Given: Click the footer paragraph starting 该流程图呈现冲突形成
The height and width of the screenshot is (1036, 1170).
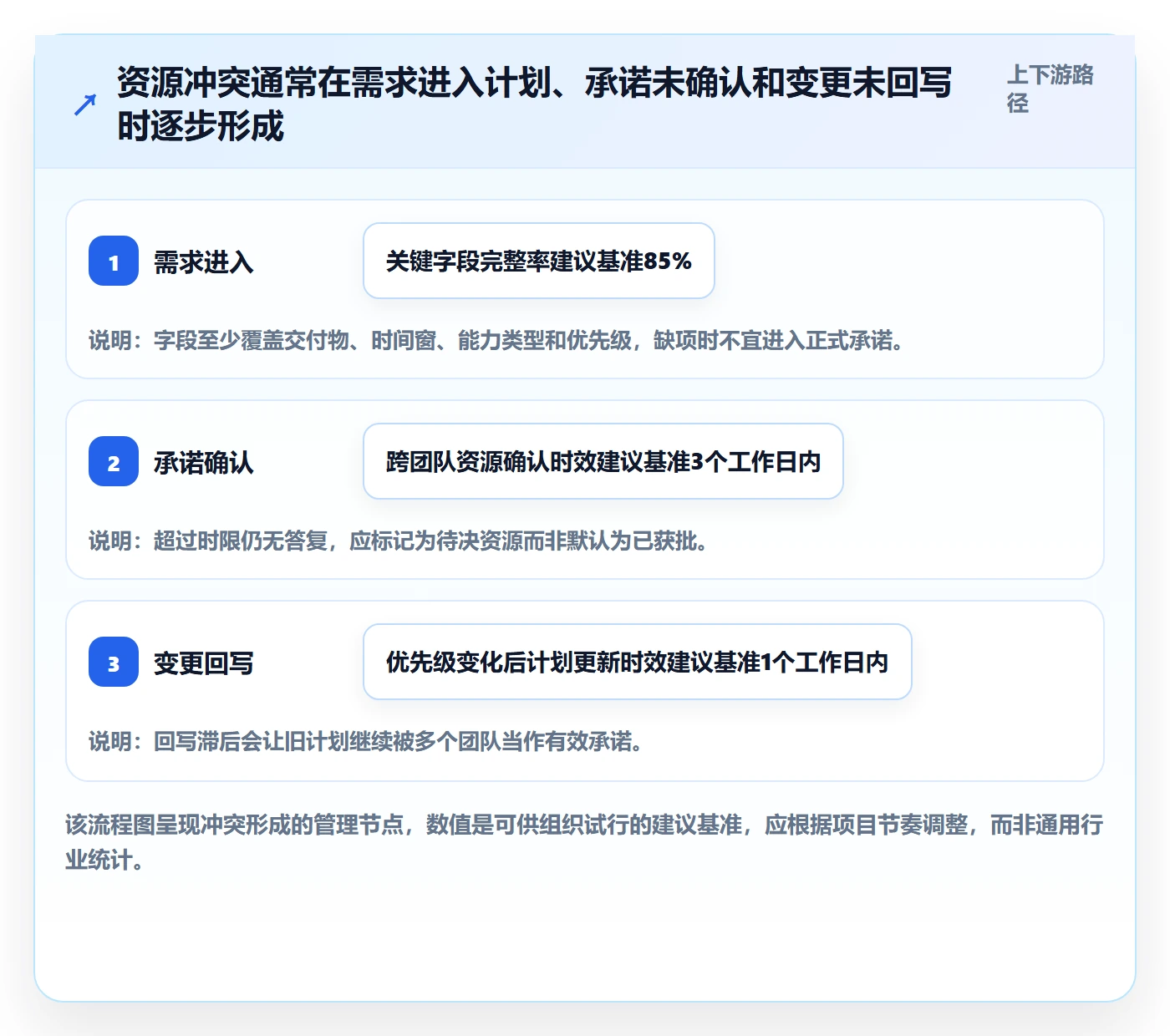Looking at the screenshot, I should (585, 842).
